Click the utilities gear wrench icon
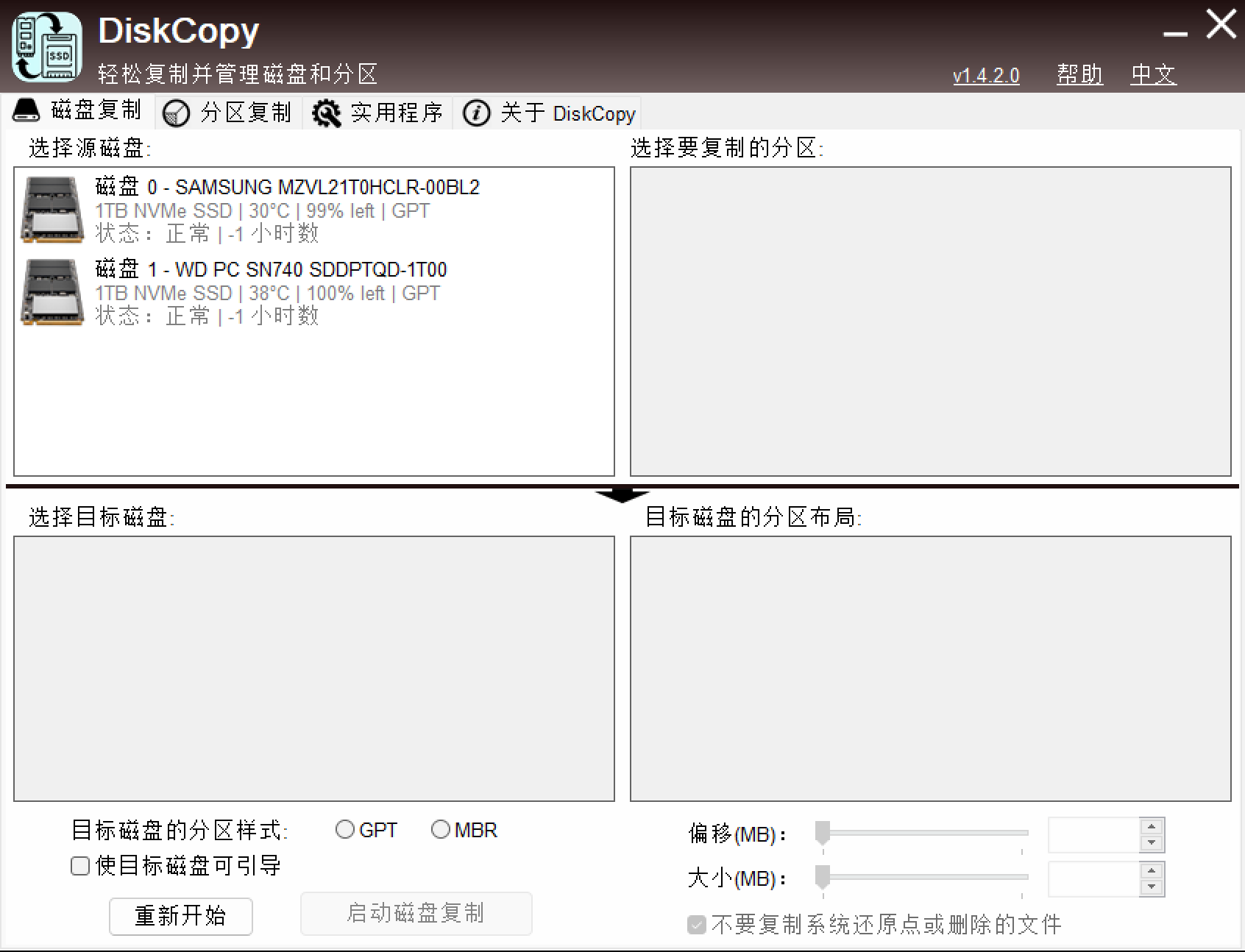1245x952 pixels. pyautogui.click(x=326, y=113)
